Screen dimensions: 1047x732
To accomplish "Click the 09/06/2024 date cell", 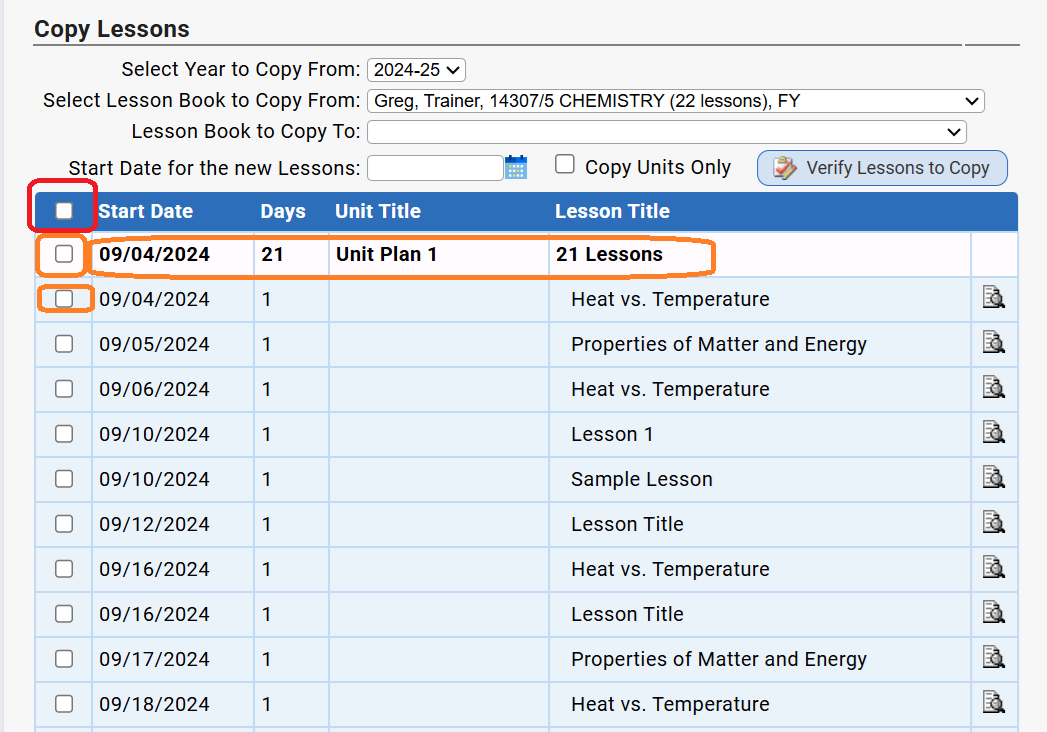I will coord(154,389).
